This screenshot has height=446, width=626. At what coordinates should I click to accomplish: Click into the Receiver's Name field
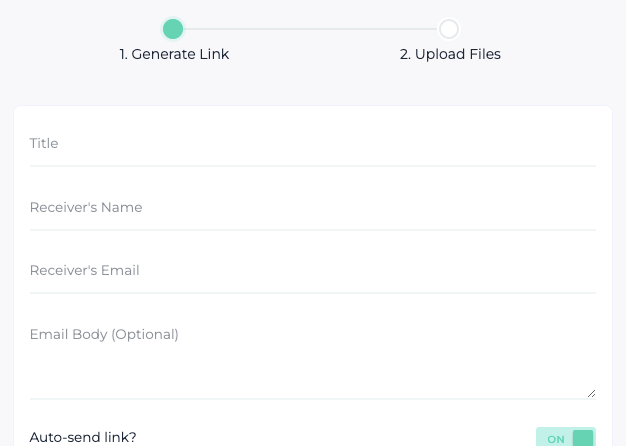(312, 208)
